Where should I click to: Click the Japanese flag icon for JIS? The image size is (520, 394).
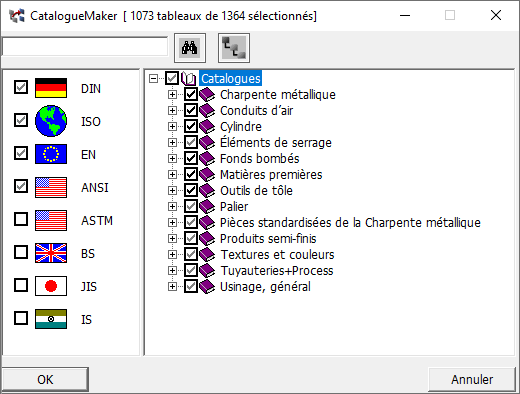pos(51,286)
